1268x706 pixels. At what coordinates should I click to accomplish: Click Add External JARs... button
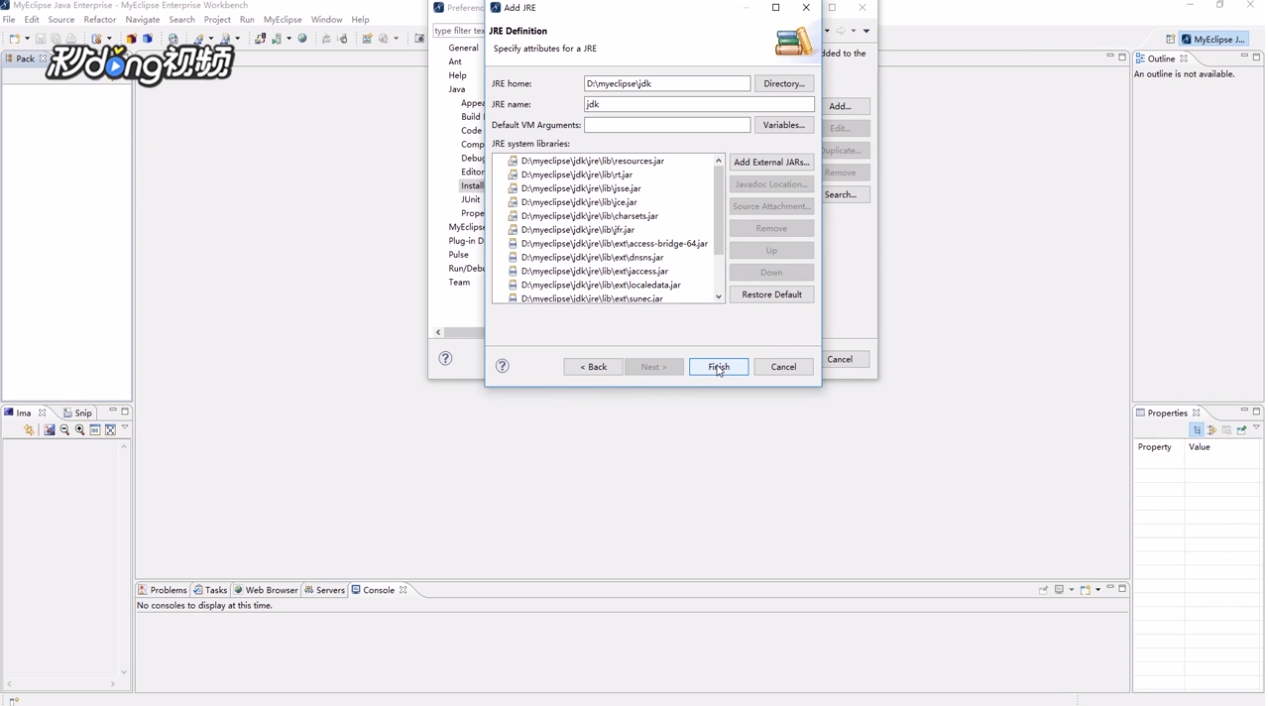772,162
